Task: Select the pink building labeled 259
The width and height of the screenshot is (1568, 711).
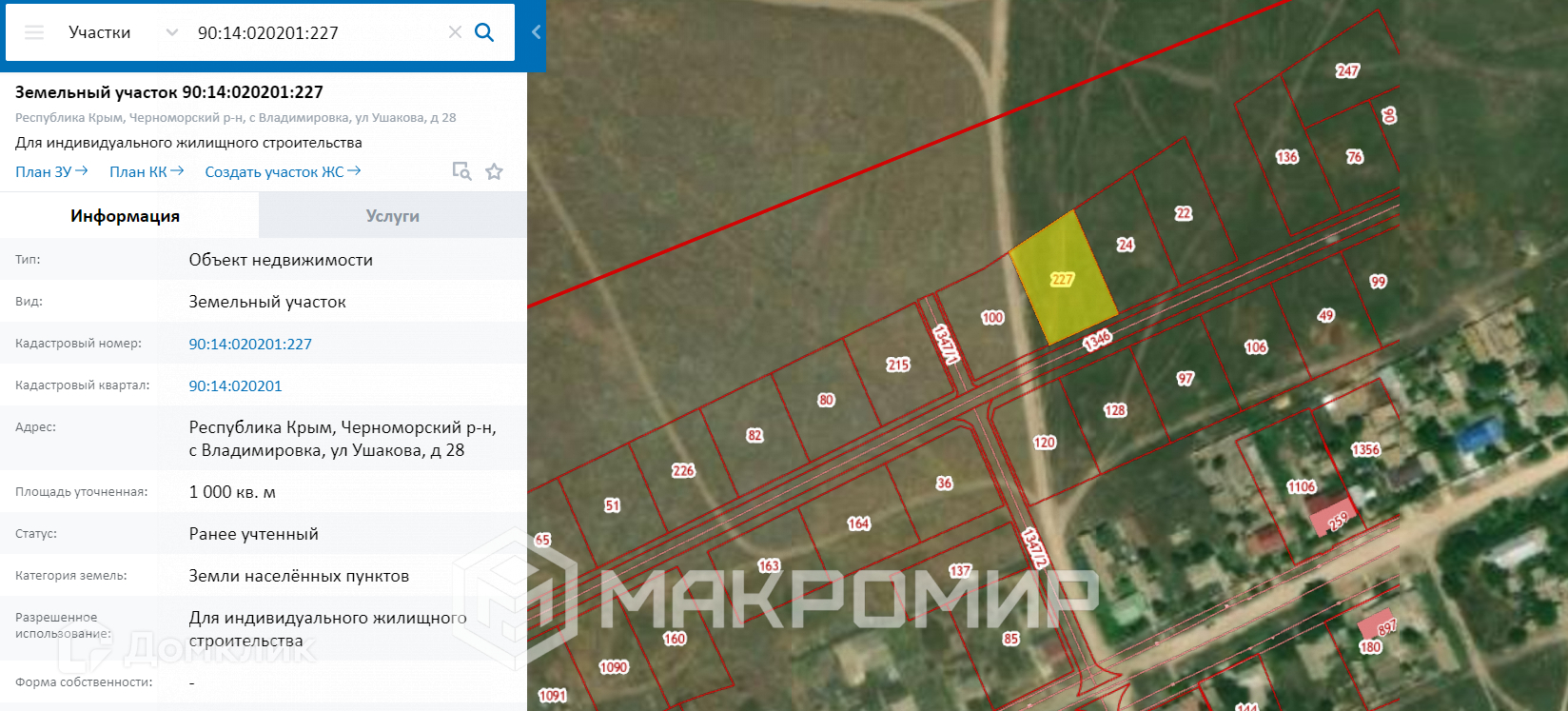Action: pyautogui.click(x=1331, y=517)
